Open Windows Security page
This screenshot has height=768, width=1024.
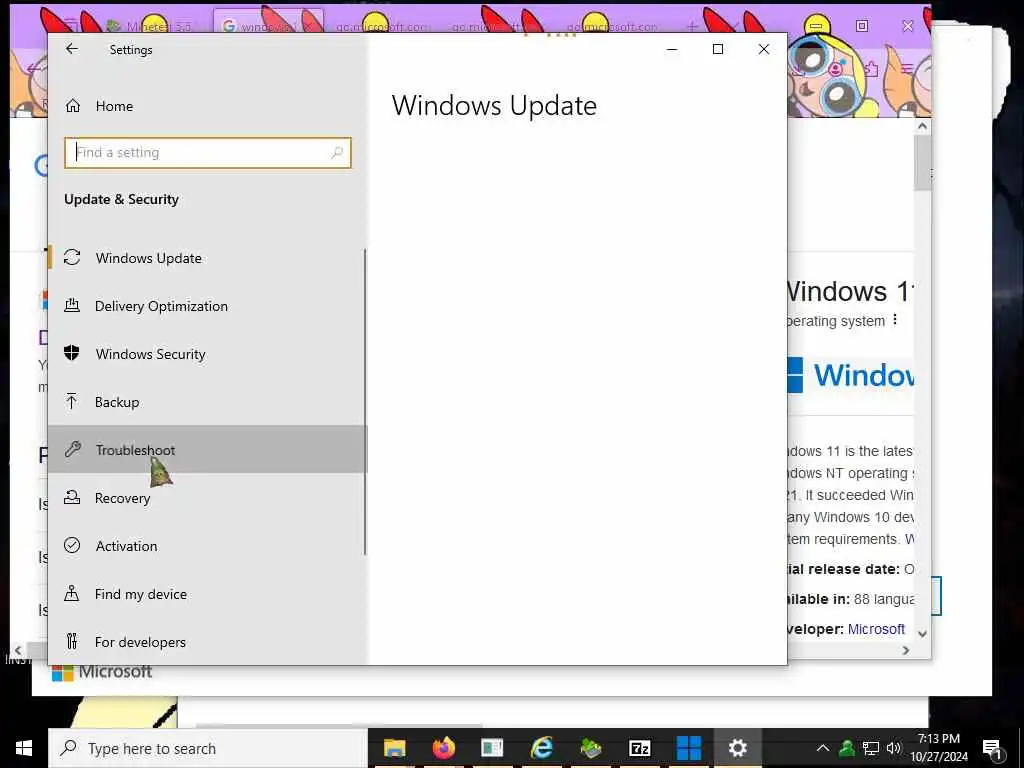tap(208, 354)
